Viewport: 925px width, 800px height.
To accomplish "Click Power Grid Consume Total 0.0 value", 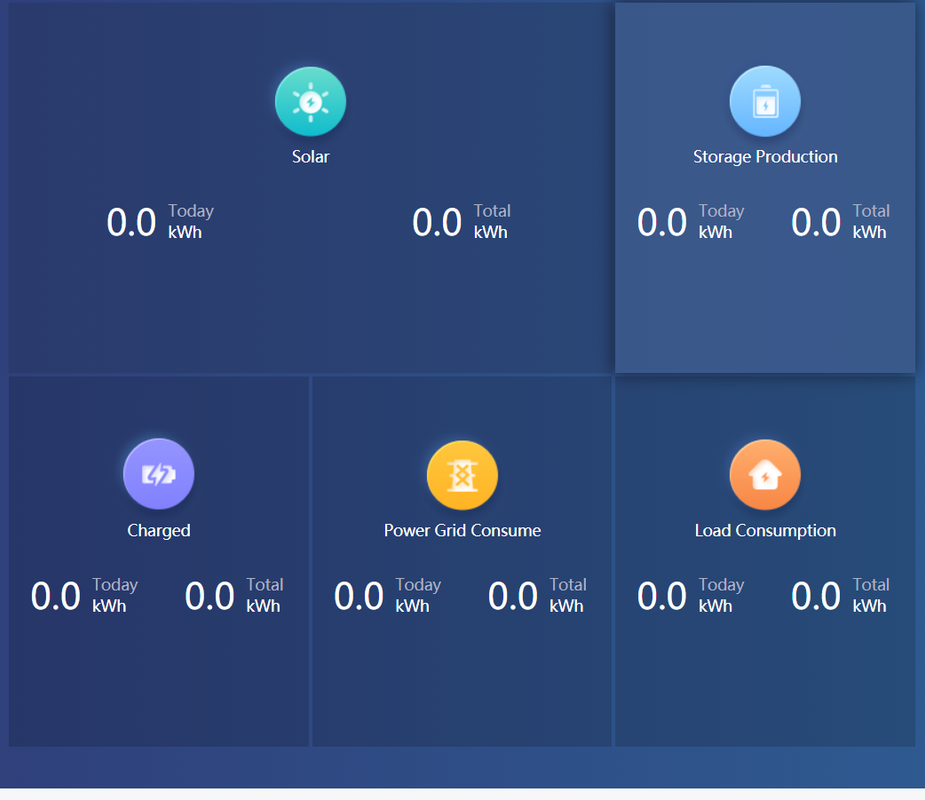I will pyautogui.click(x=513, y=596).
